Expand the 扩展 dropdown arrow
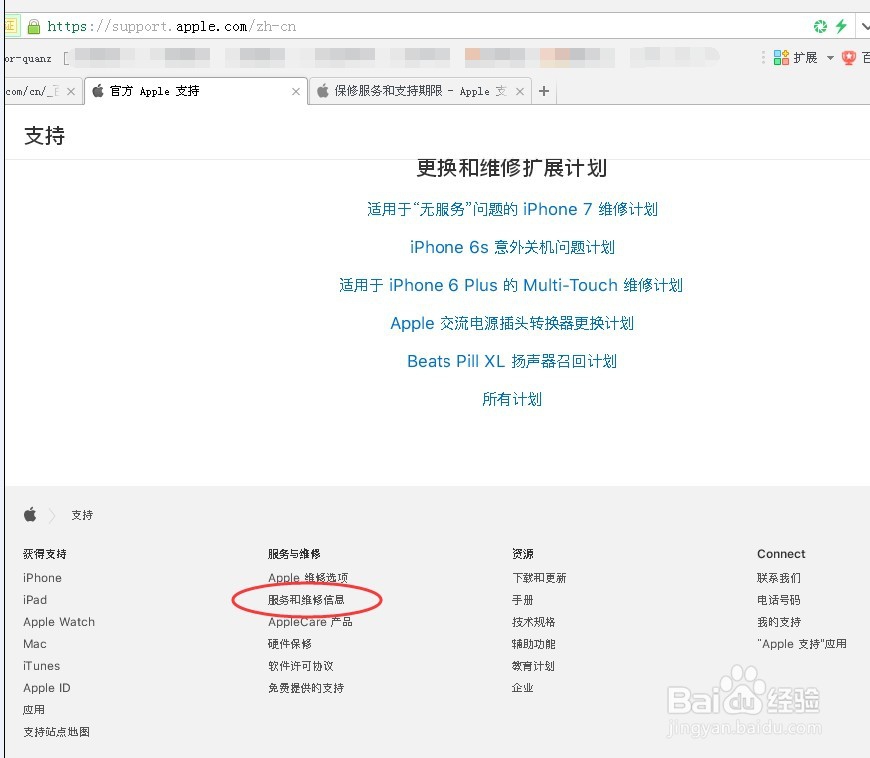 (830, 58)
